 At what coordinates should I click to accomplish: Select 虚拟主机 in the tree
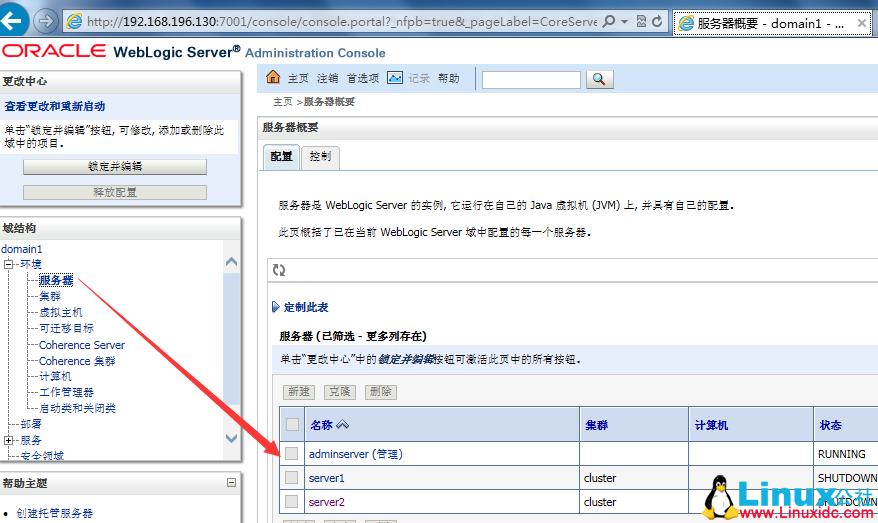pyautogui.click(x=60, y=312)
